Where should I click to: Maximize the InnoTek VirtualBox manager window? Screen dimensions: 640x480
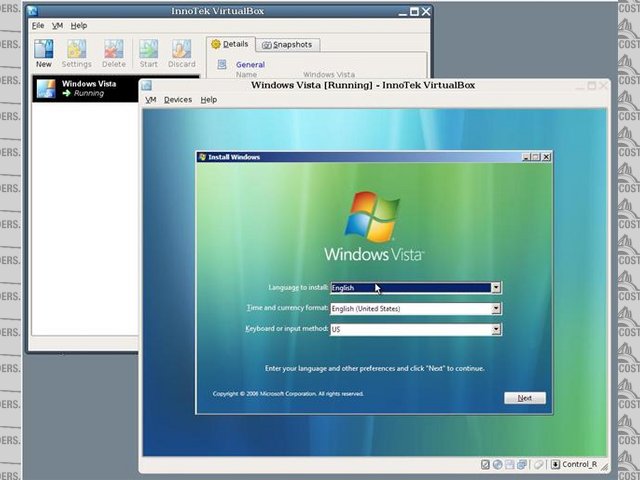point(414,11)
